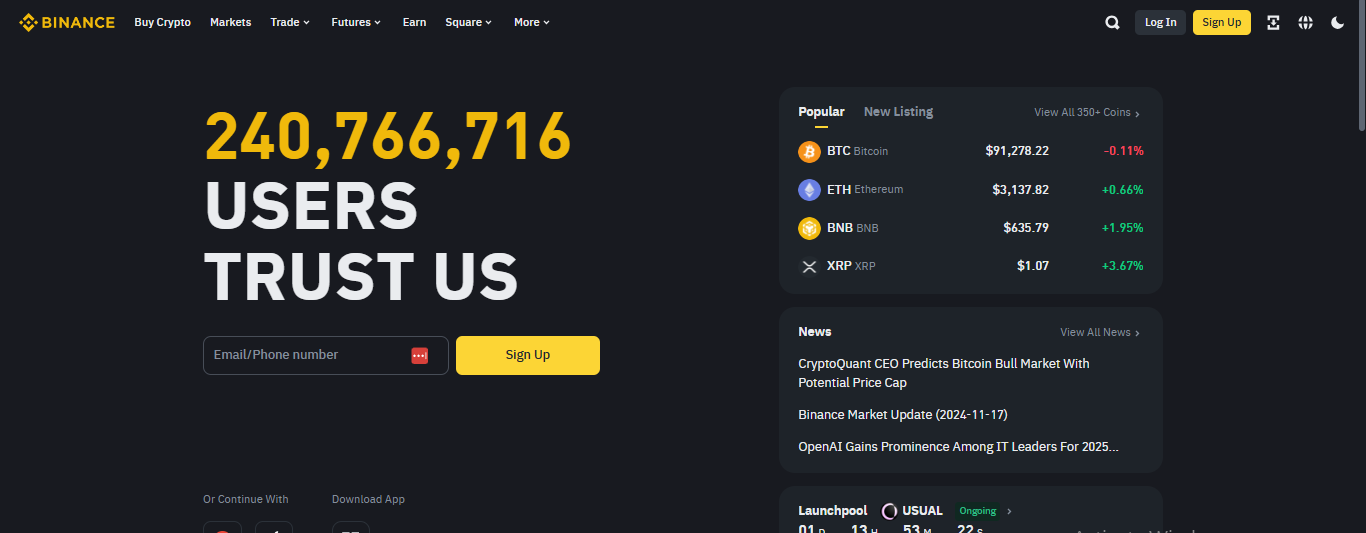This screenshot has height=533, width=1366.
Task: Switch to the New Listing tab
Action: [898, 112]
